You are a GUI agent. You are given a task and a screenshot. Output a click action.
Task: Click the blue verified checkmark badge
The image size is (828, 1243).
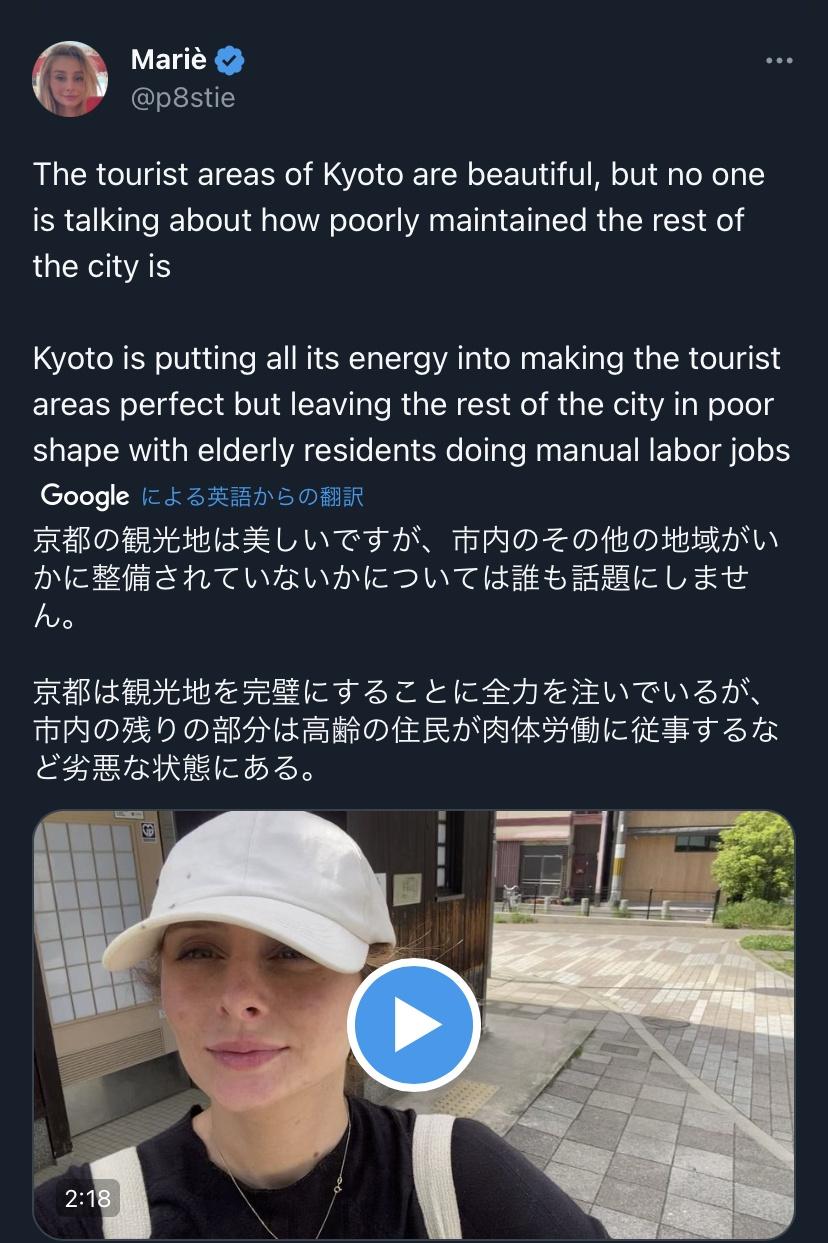click(231, 61)
